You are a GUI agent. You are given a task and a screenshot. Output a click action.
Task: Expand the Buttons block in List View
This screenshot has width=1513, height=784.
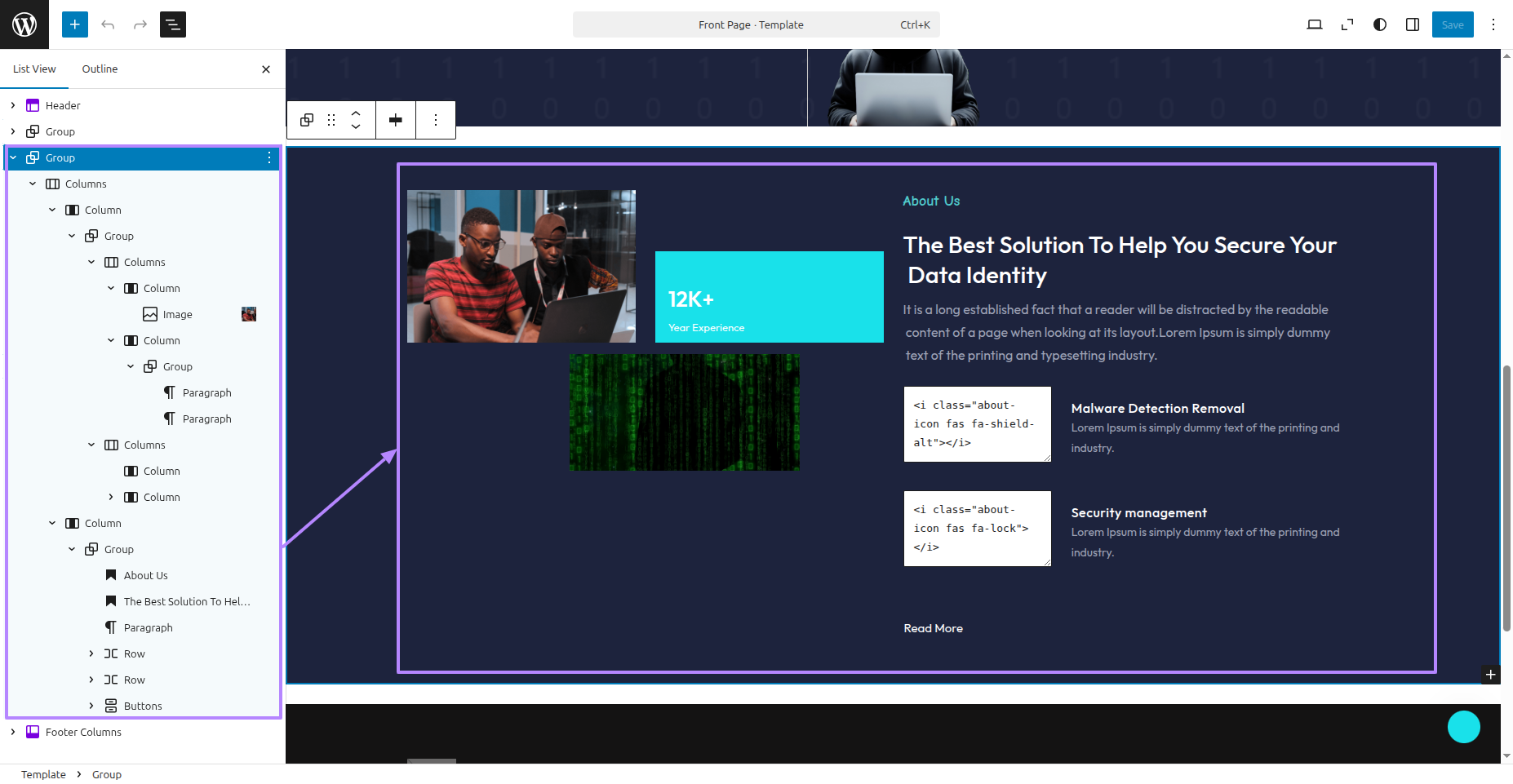click(x=91, y=706)
